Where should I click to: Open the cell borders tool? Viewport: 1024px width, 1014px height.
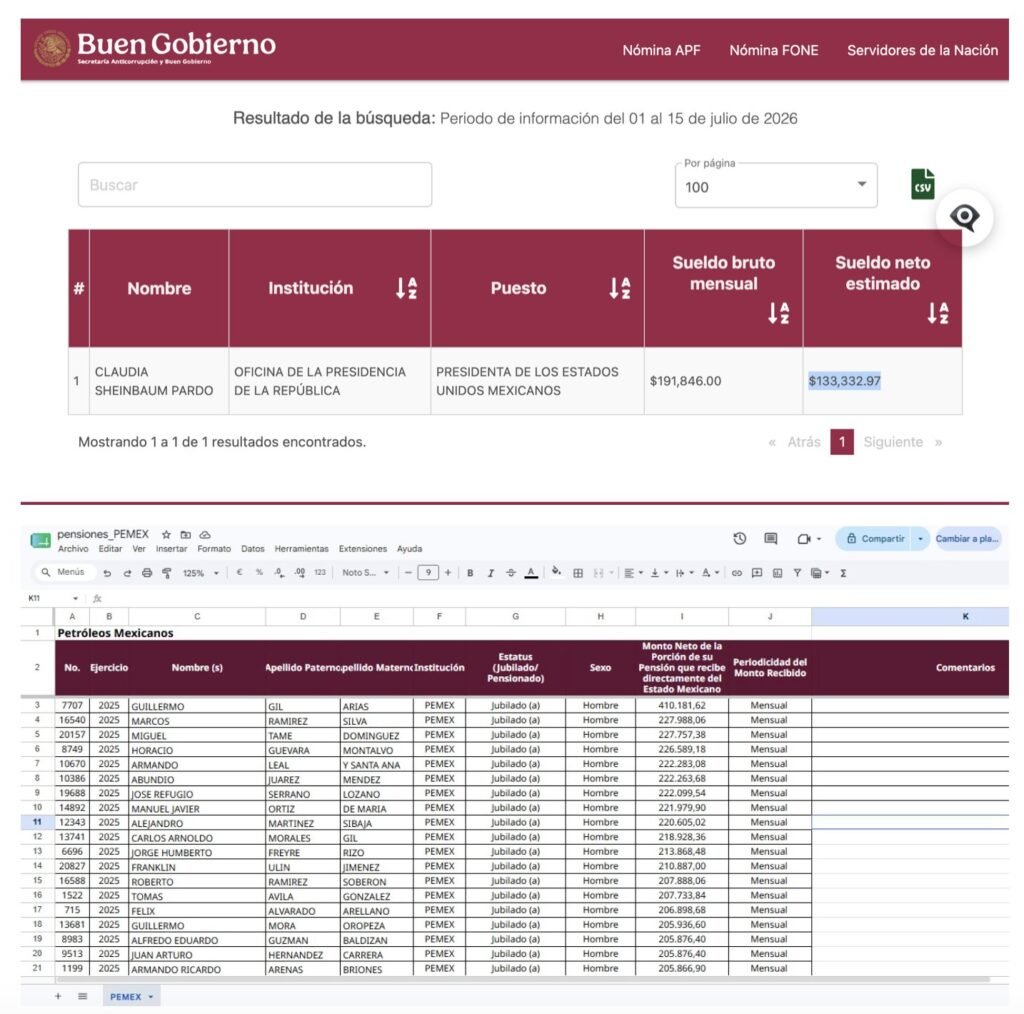578,573
